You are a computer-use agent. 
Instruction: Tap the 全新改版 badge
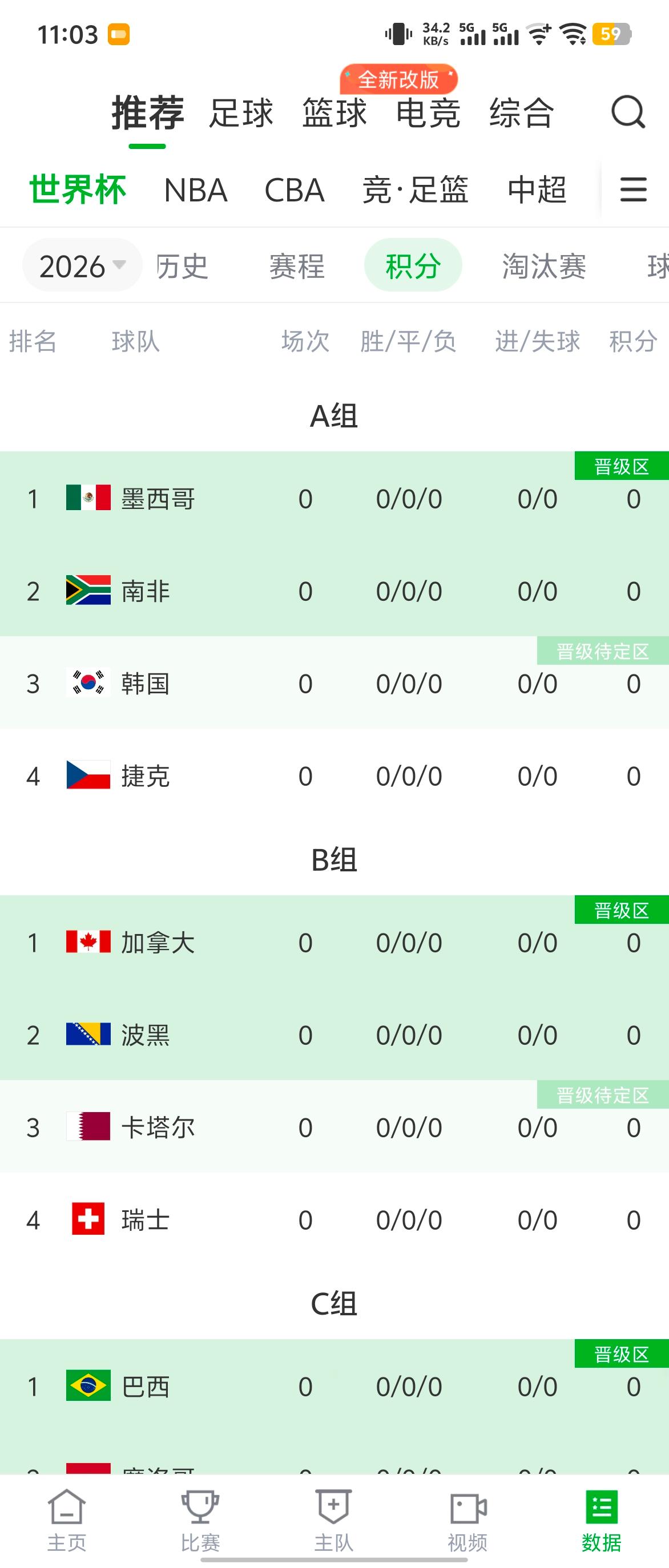tap(399, 79)
